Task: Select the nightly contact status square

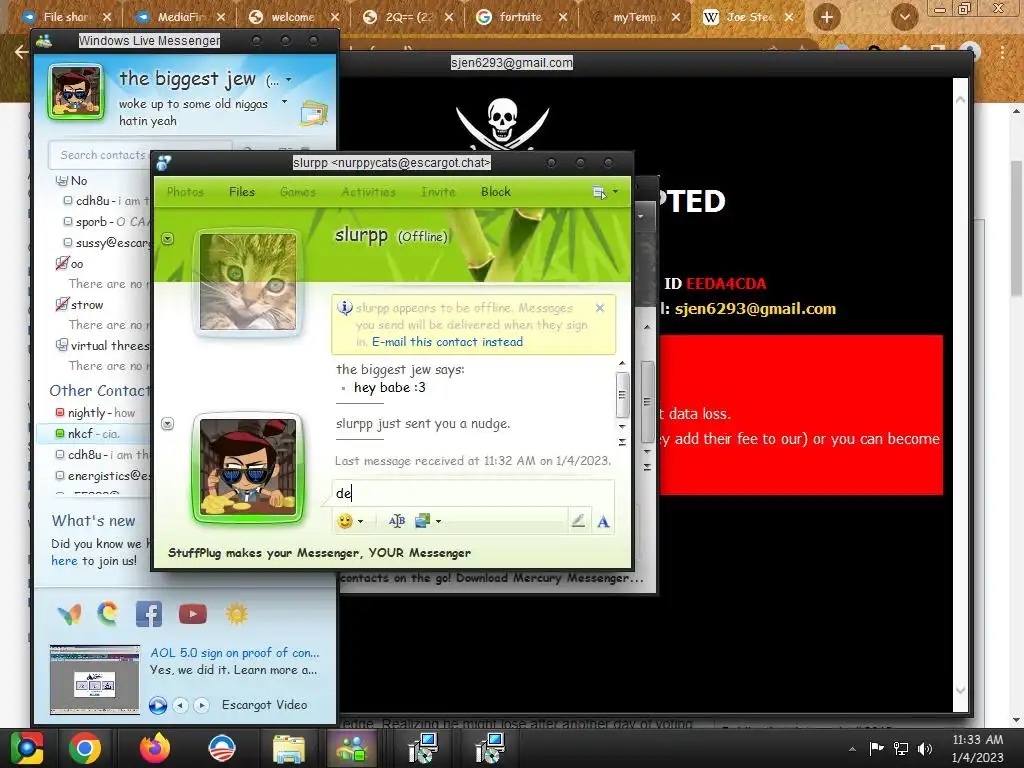Action: point(60,413)
